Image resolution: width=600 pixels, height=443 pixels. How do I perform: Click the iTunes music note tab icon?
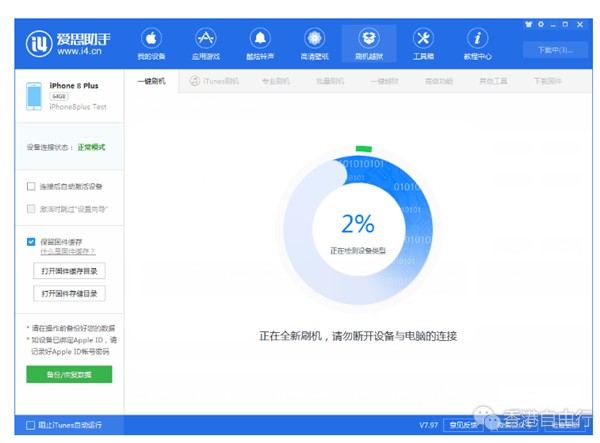pyautogui.click(x=195, y=81)
